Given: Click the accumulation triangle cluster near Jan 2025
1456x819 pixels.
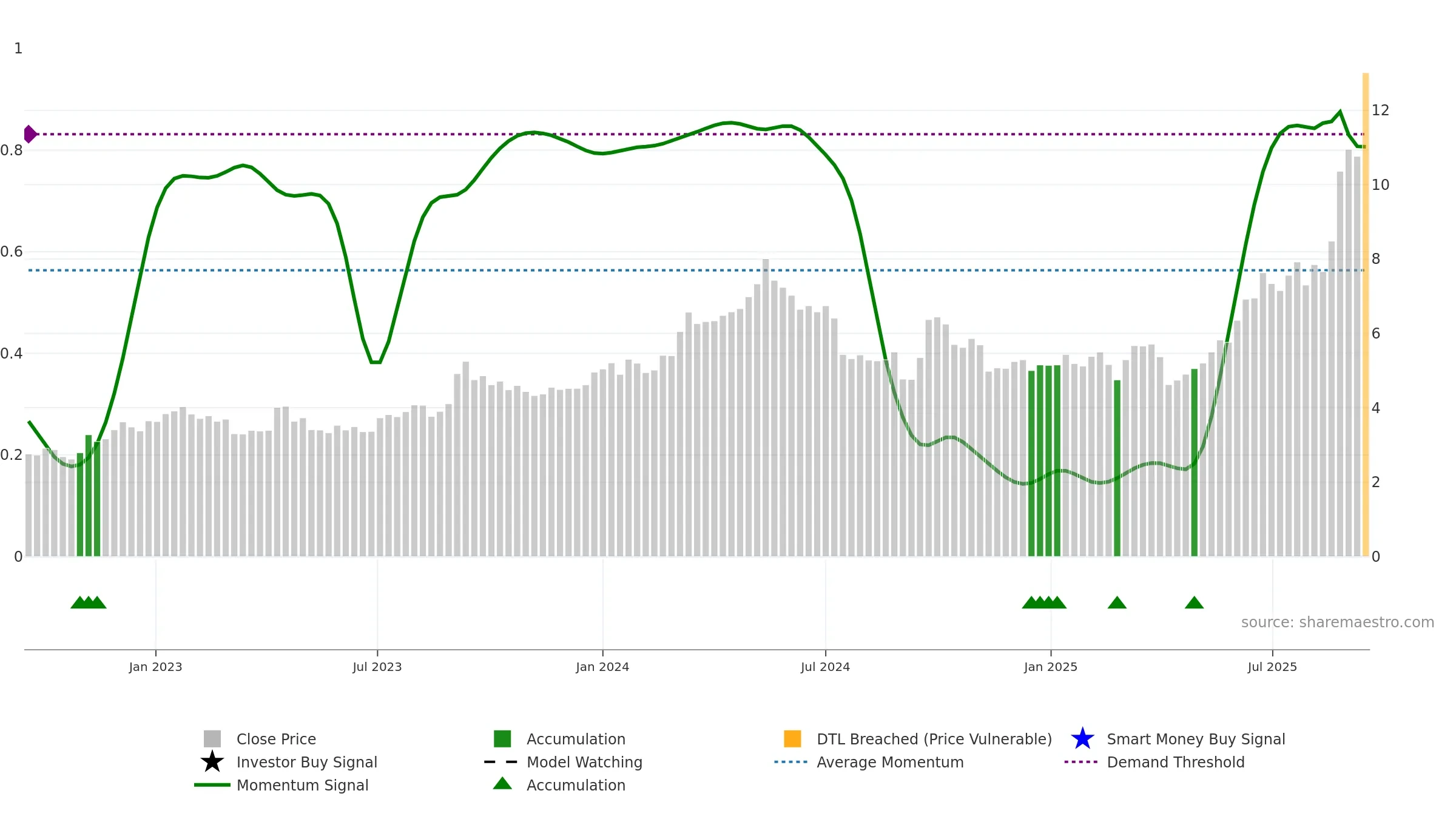Looking at the screenshot, I should (1044, 602).
